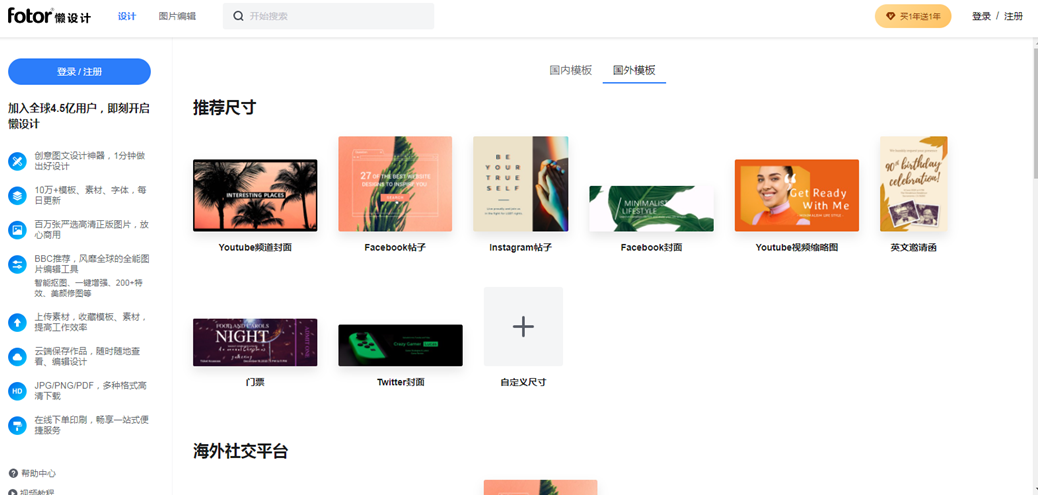Open the 英文邀请函 birthday thumbnail
1038x498 pixels.
tap(914, 184)
